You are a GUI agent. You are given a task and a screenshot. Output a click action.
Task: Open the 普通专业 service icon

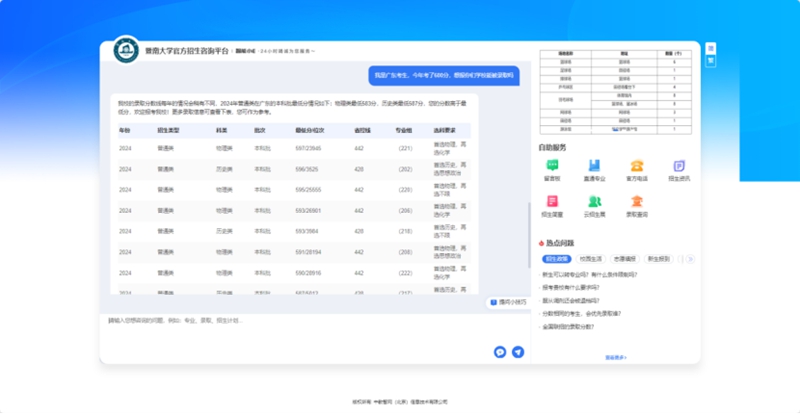coord(594,167)
